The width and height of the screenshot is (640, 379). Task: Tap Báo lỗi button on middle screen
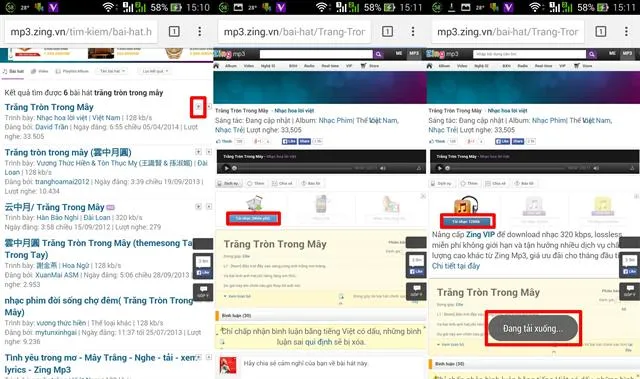311,184
